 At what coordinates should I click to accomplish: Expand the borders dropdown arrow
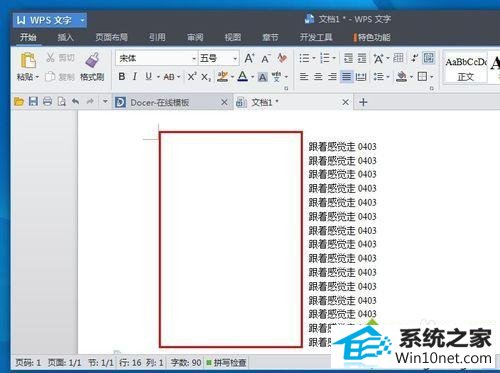pos(432,77)
